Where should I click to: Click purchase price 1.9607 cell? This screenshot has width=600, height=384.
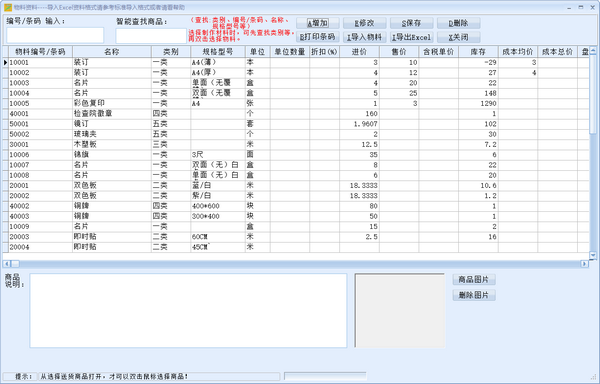(359, 124)
